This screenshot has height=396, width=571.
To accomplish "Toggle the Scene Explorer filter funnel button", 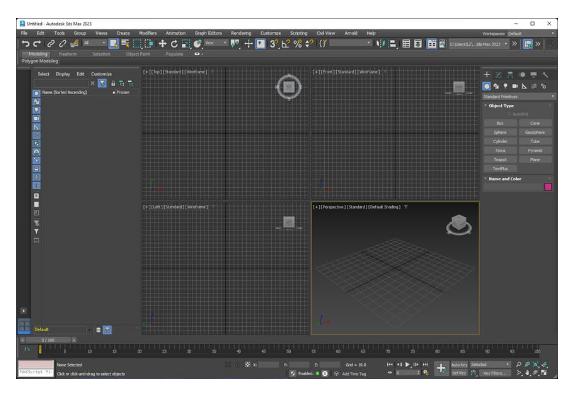I will [x=102, y=83].
